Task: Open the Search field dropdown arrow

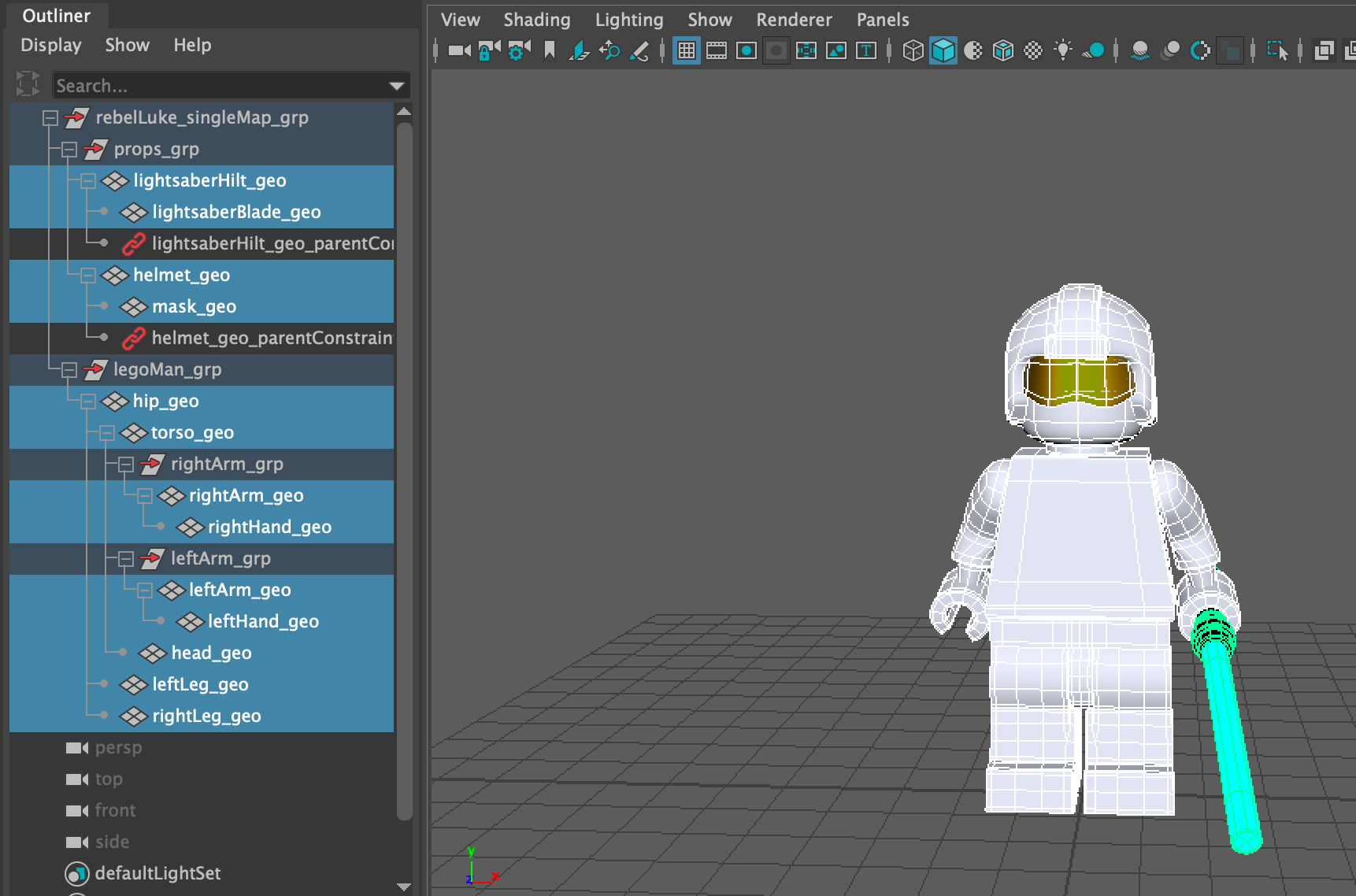Action: click(397, 85)
